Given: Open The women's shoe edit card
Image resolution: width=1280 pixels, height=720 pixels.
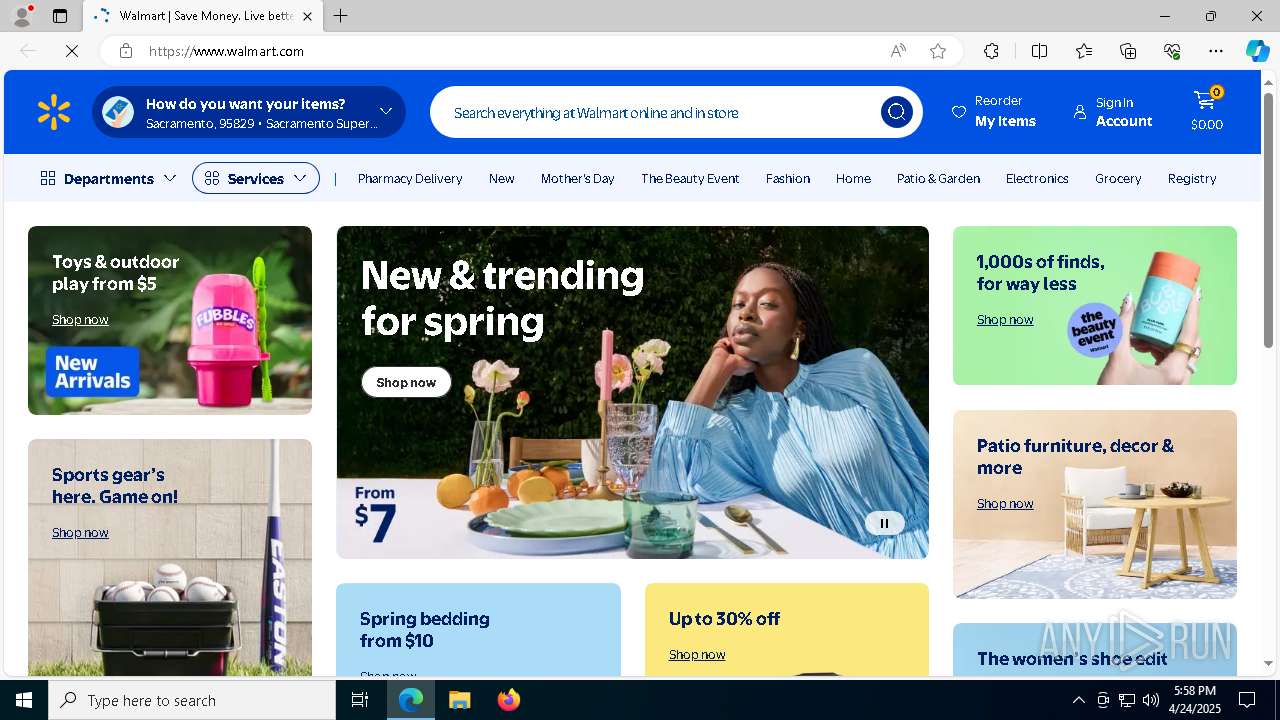Looking at the screenshot, I should (x=1095, y=649).
